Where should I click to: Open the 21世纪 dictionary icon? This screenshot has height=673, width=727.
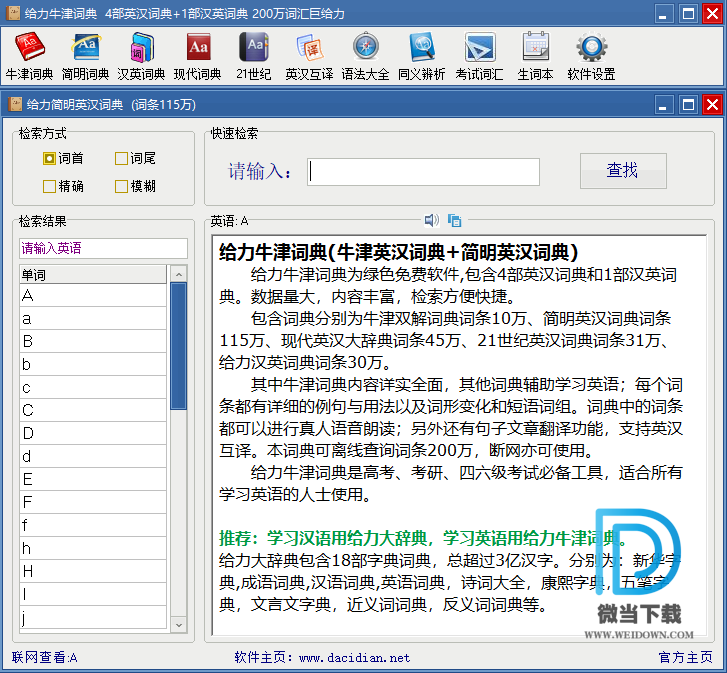[254, 56]
